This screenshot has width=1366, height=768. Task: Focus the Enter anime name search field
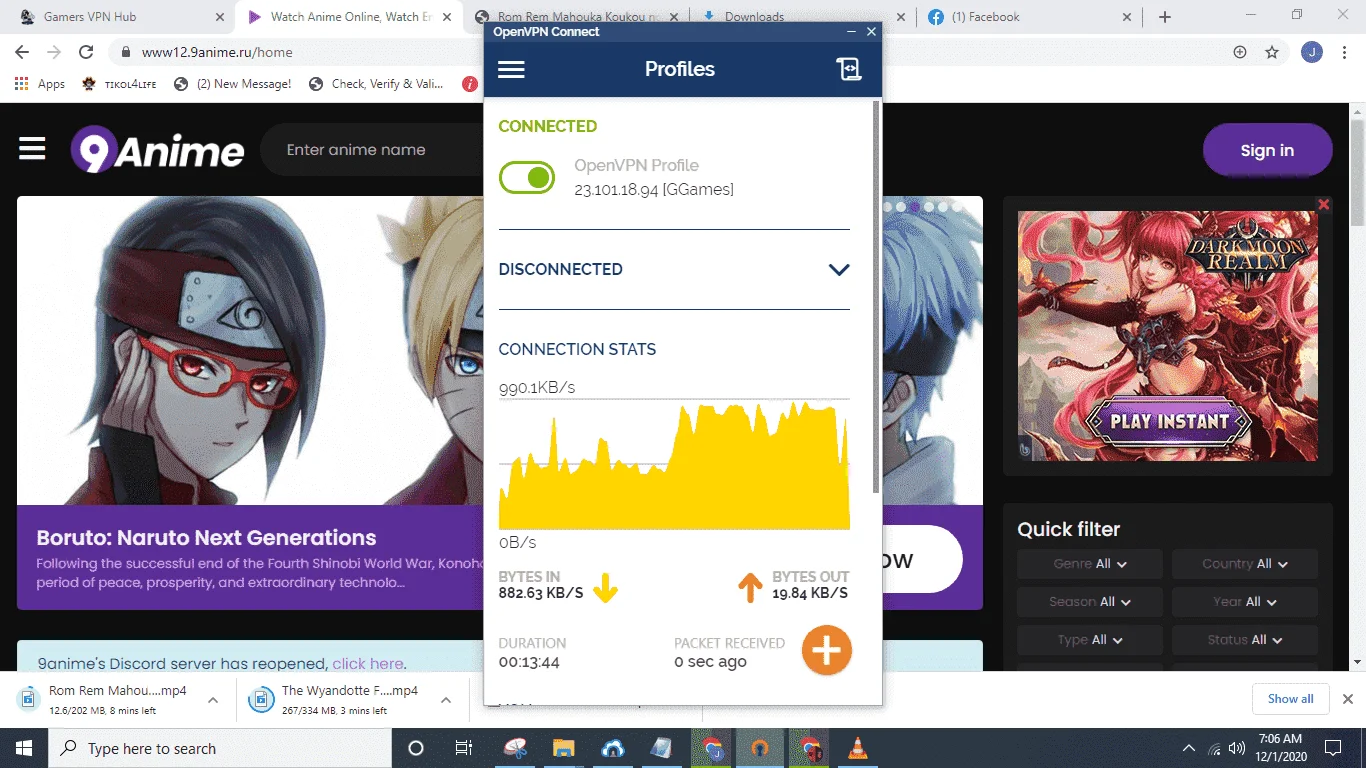point(372,150)
